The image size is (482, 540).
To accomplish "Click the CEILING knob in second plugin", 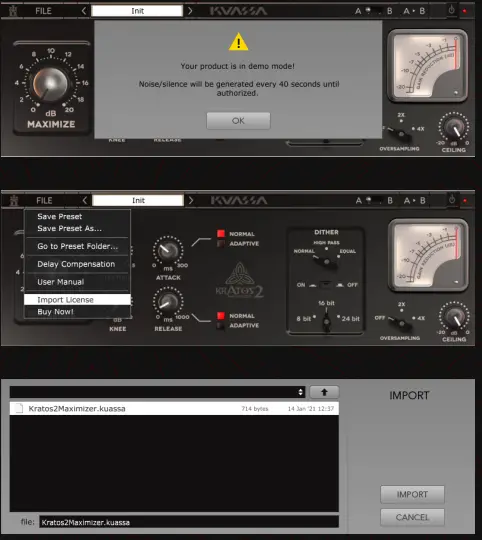I will [454, 317].
